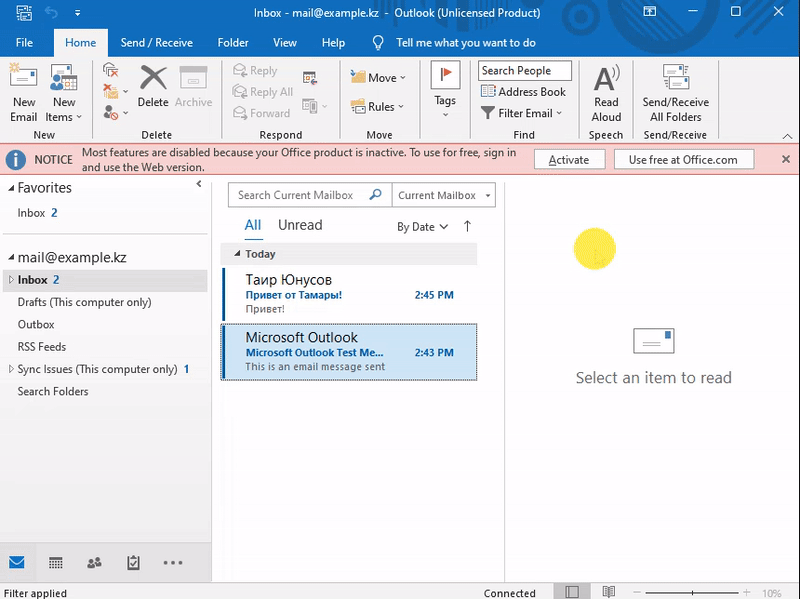Open the By Date arrangement dropdown
The height and width of the screenshot is (599, 800).
[422, 227]
